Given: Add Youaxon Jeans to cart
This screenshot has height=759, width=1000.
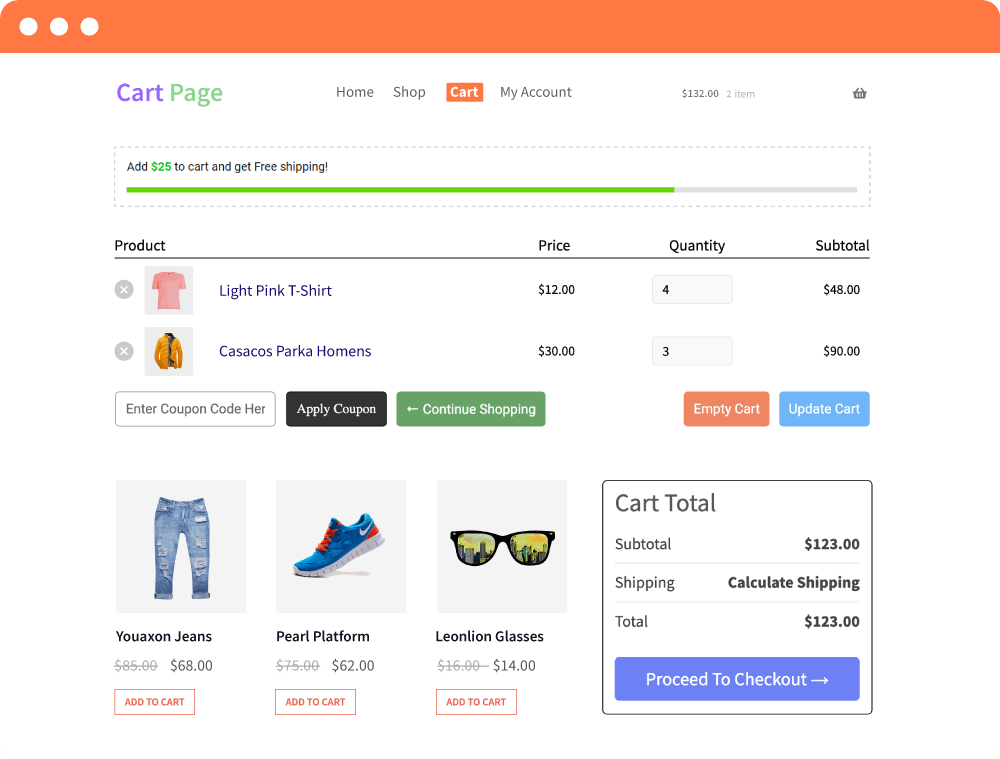Looking at the screenshot, I should tap(154, 702).
